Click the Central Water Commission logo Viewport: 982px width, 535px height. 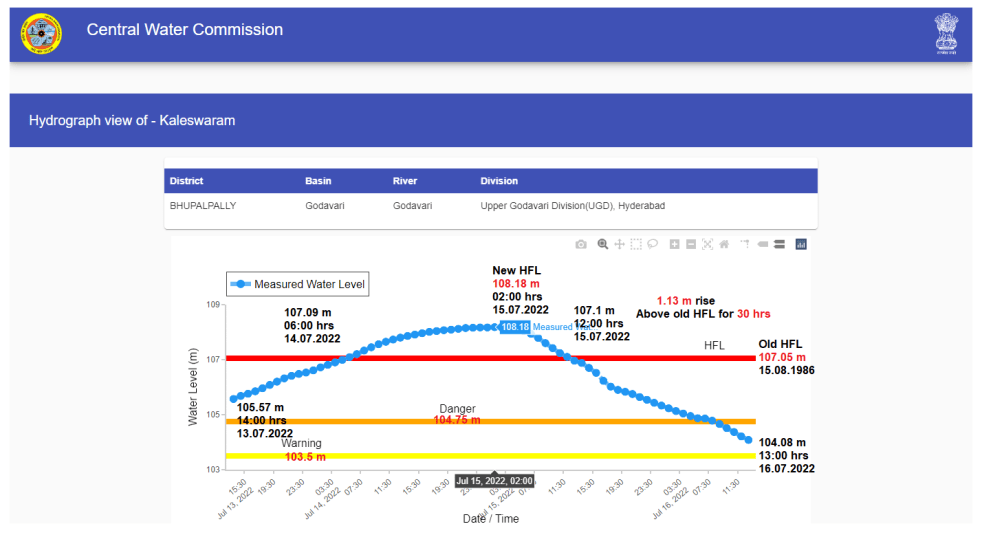click(x=41, y=34)
